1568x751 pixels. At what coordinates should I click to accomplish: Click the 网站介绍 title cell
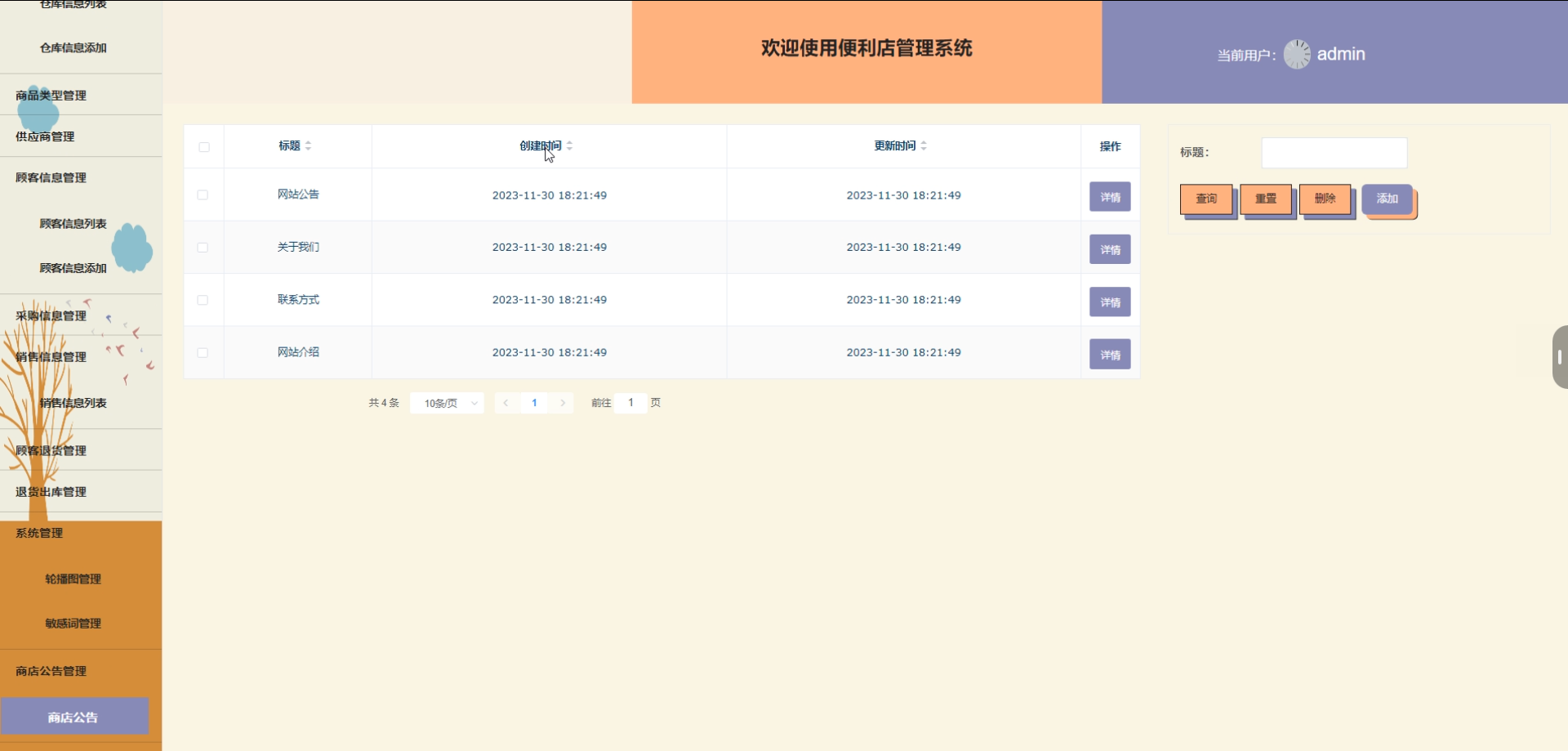298,352
